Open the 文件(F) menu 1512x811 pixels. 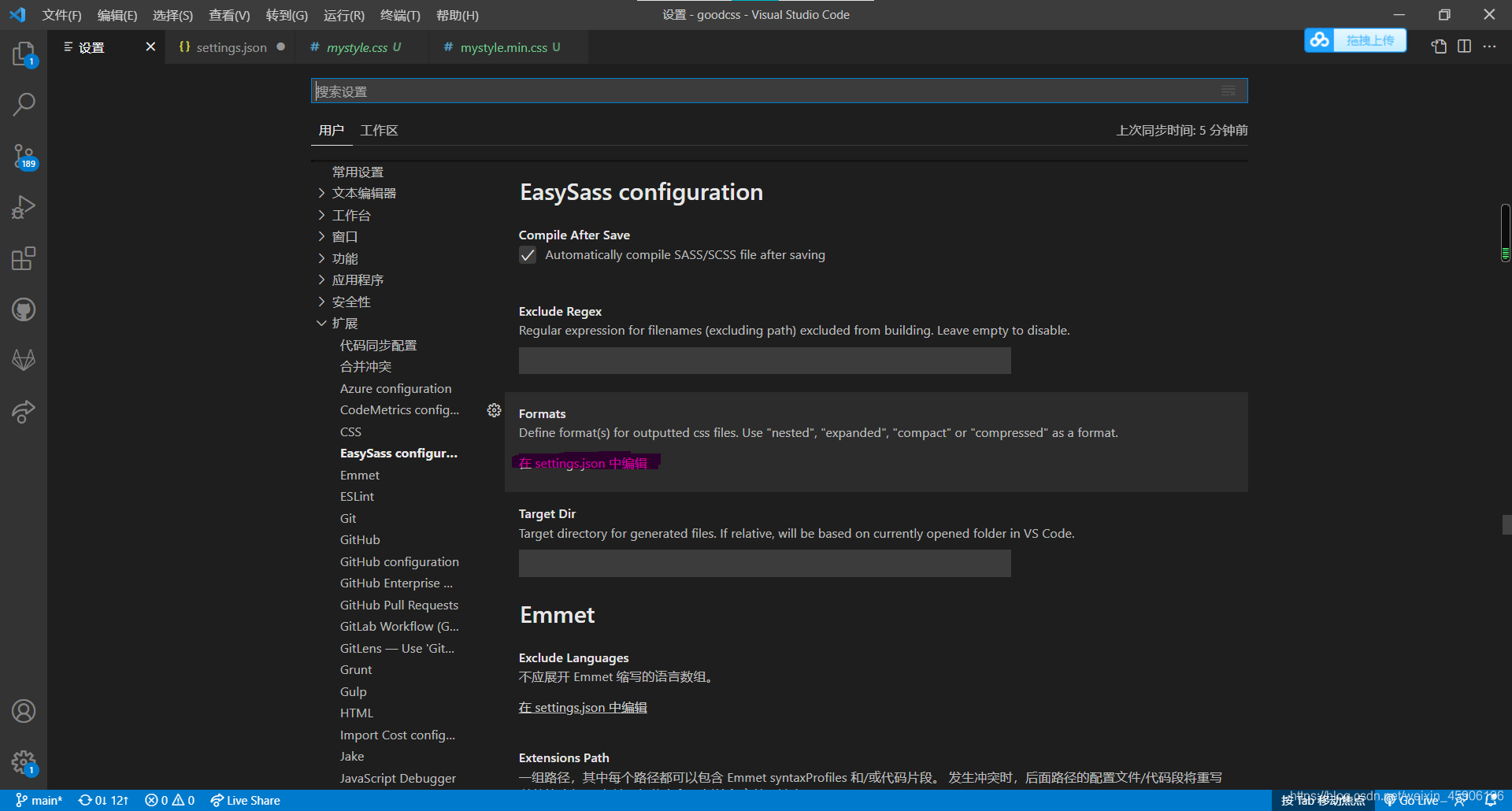61,15
